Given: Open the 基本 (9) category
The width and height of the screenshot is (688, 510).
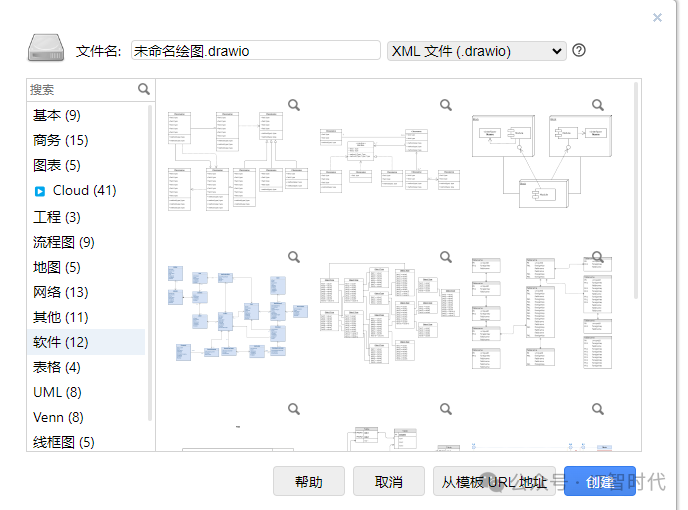Looking at the screenshot, I should (x=57, y=115).
